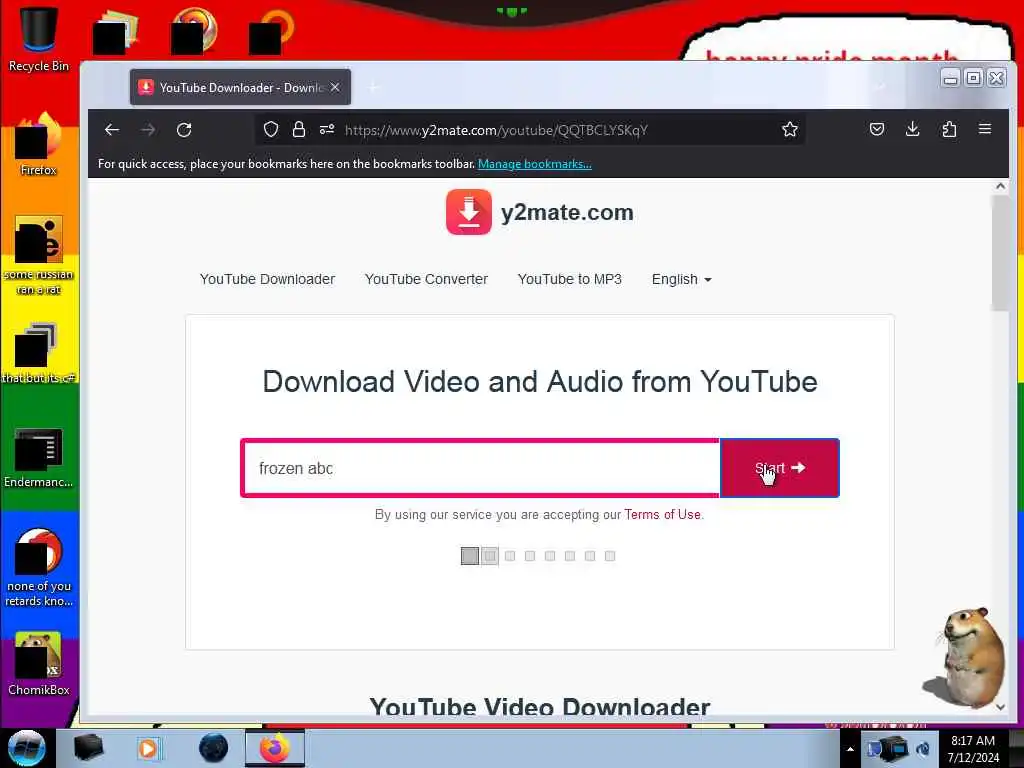Image resolution: width=1024 pixels, height=768 pixels.
Task: Click the y2mate red download logo
Action: (x=468, y=212)
